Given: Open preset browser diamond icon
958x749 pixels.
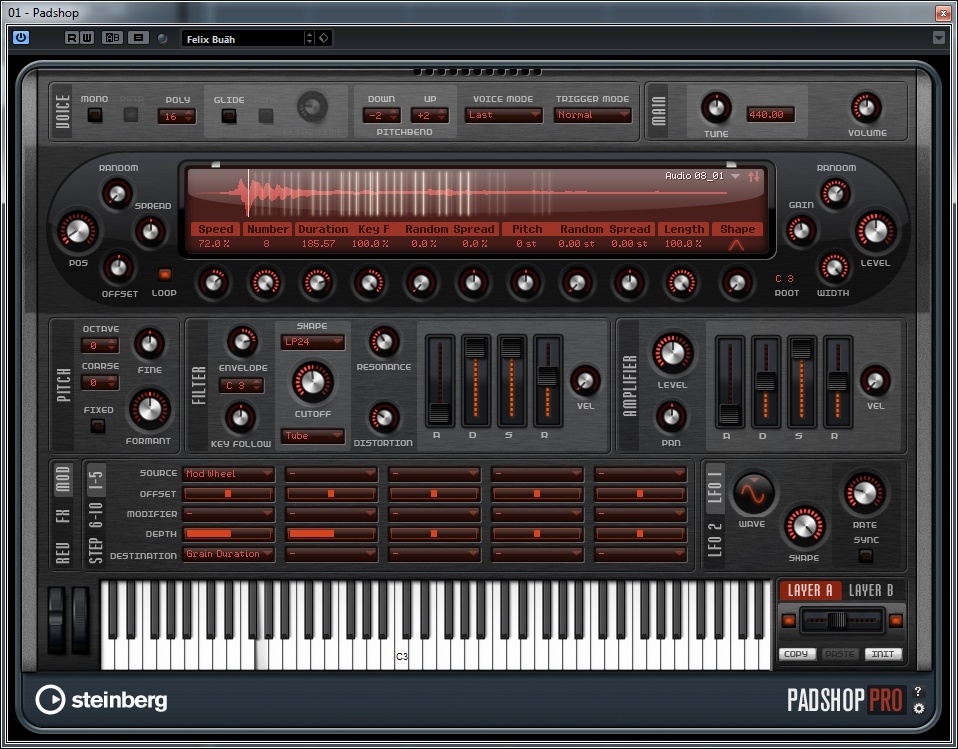Looking at the screenshot, I should tap(324, 38).
